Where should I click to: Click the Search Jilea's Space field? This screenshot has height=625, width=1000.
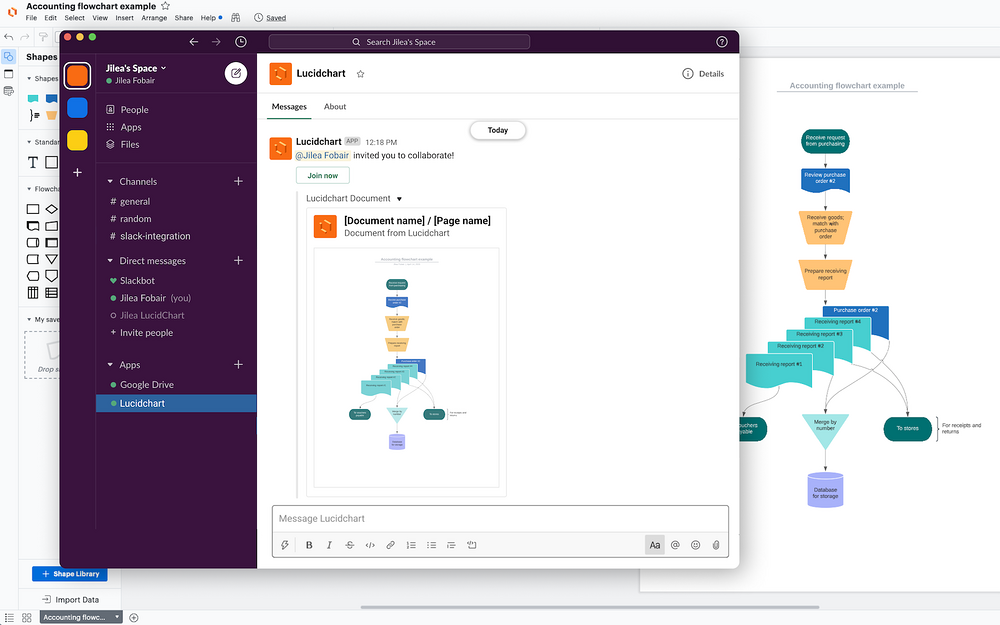pyautogui.click(x=399, y=41)
